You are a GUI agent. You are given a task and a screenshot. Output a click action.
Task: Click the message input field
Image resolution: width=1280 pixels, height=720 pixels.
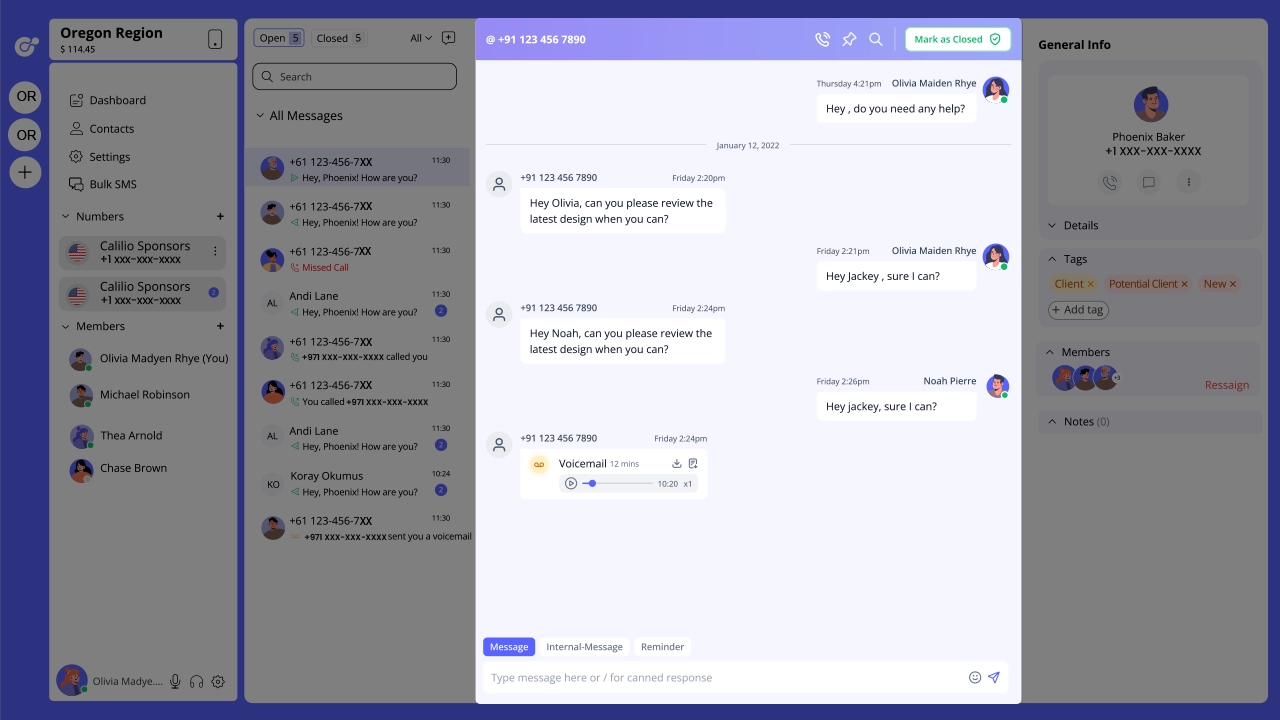[x=725, y=677]
